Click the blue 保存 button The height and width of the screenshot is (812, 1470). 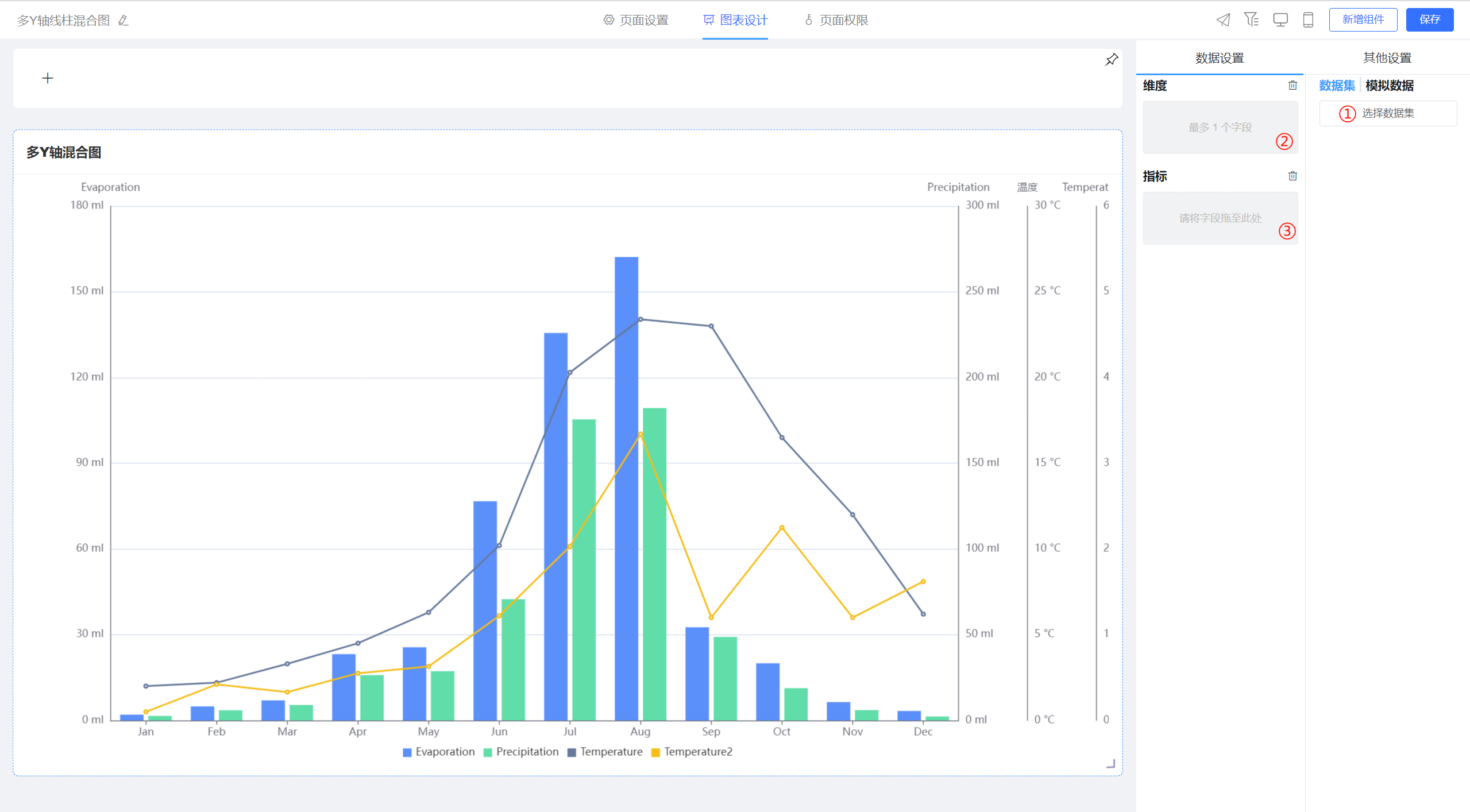(1429, 20)
